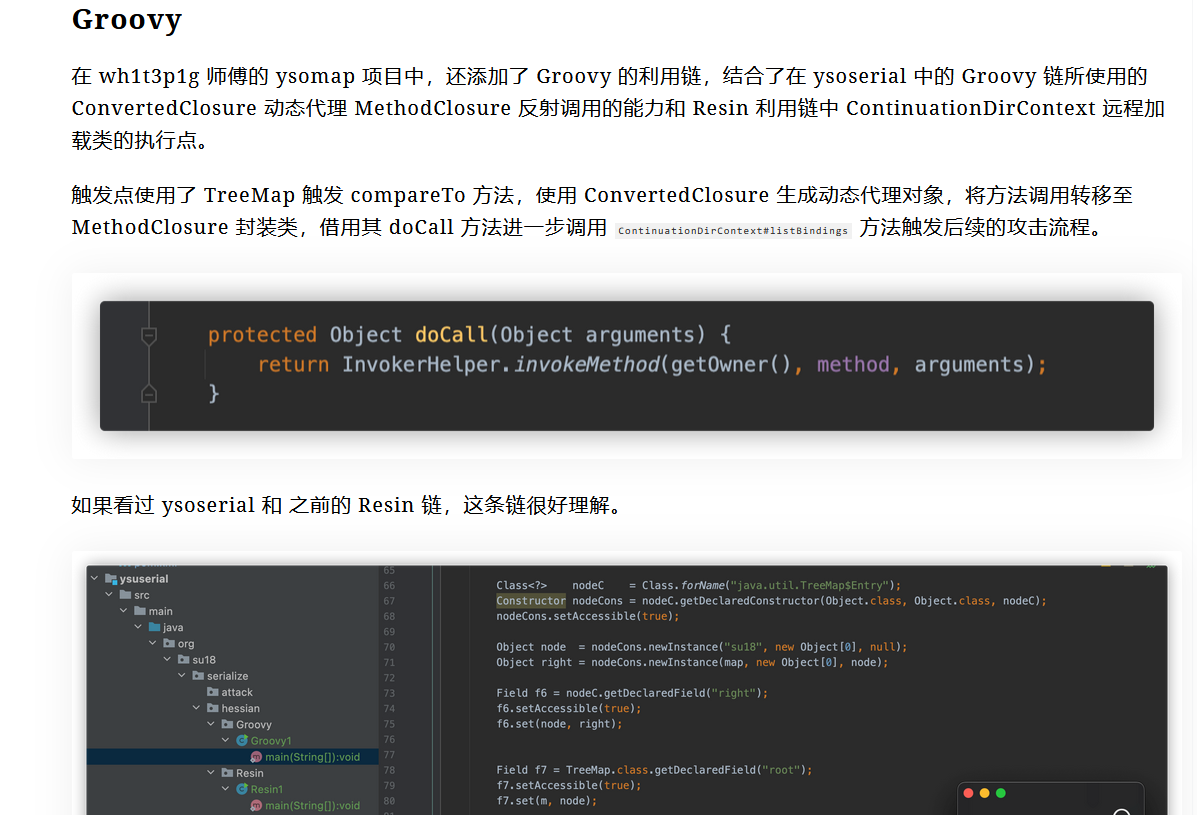This screenshot has width=1197, height=815.
Task: Click the Groovy section heading
Action: pyautogui.click(x=127, y=20)
